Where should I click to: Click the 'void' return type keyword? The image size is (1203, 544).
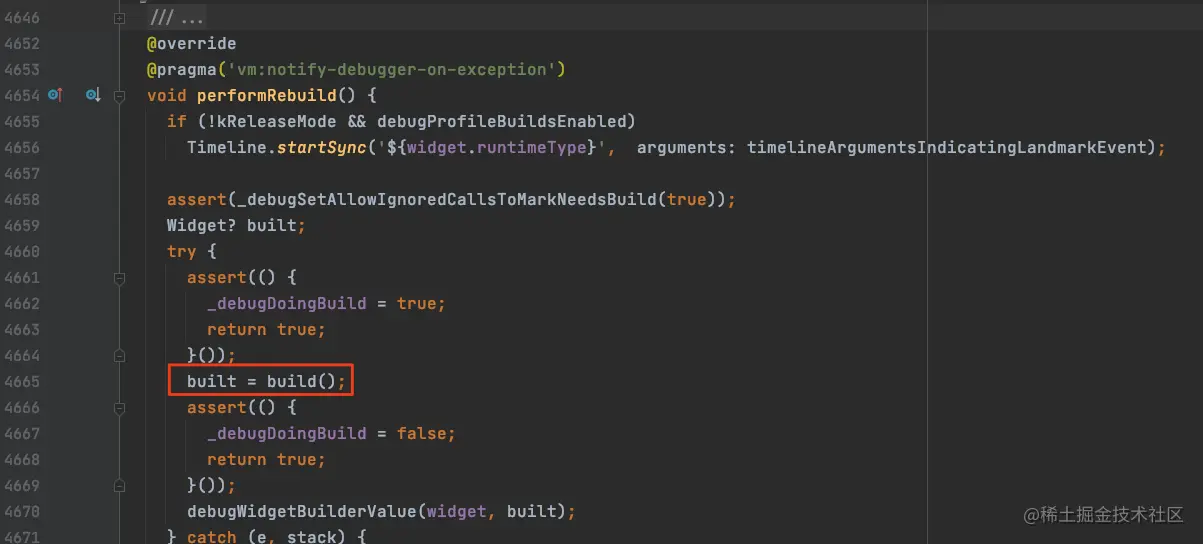(x=167, y=96)
